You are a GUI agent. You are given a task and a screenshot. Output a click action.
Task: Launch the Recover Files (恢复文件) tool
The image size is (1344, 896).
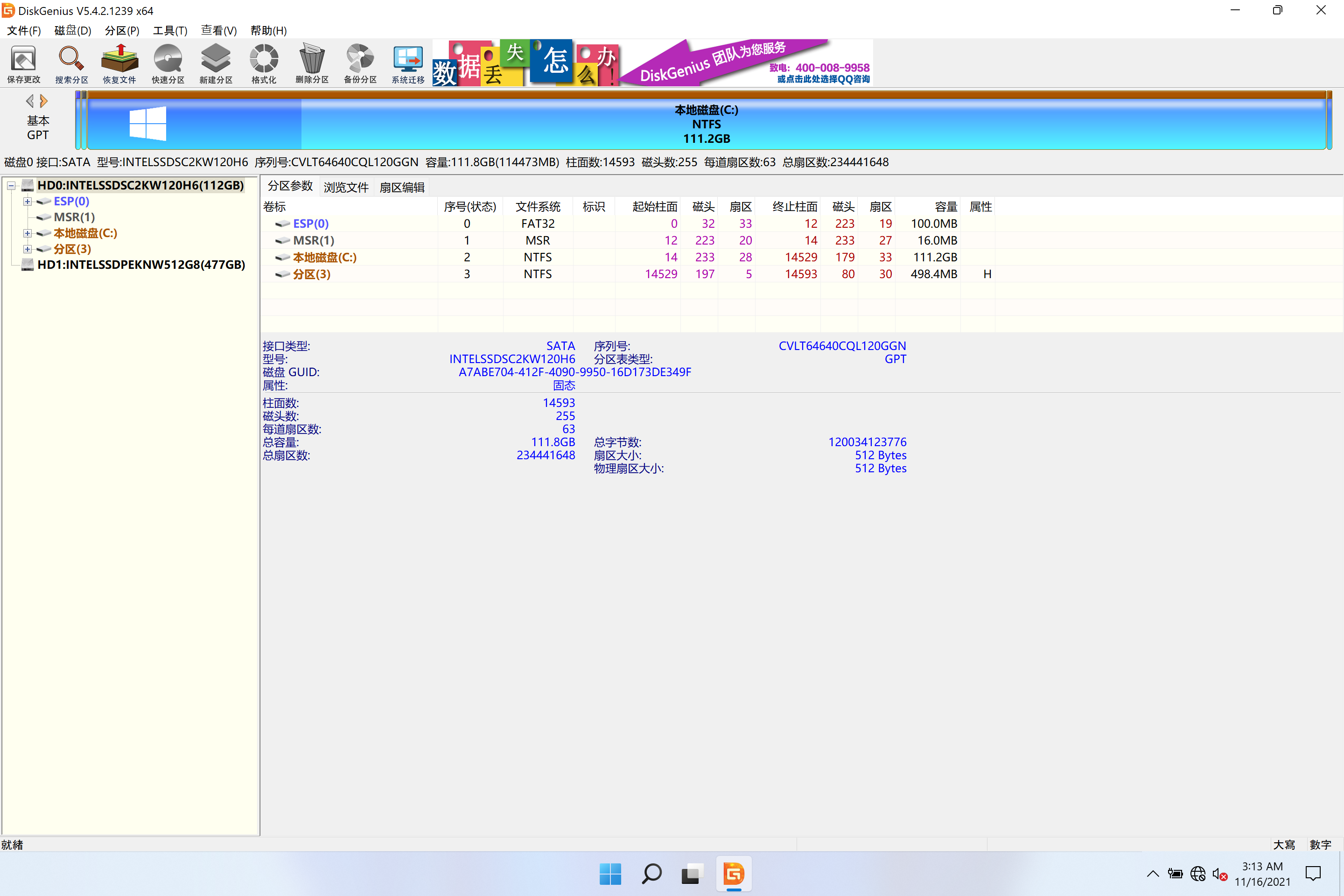(119, 63)
